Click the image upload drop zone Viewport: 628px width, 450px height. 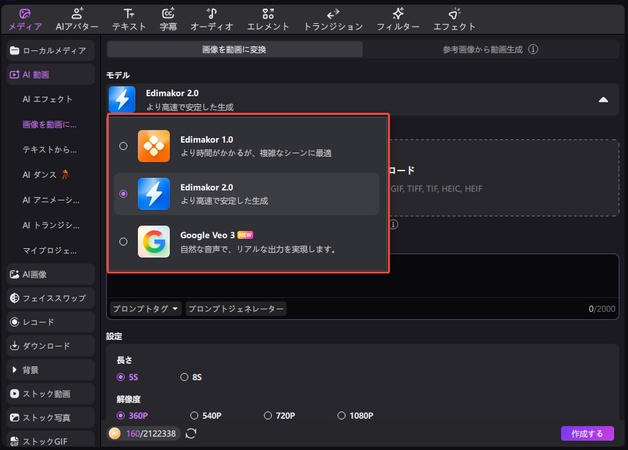[x=505, y=178]
